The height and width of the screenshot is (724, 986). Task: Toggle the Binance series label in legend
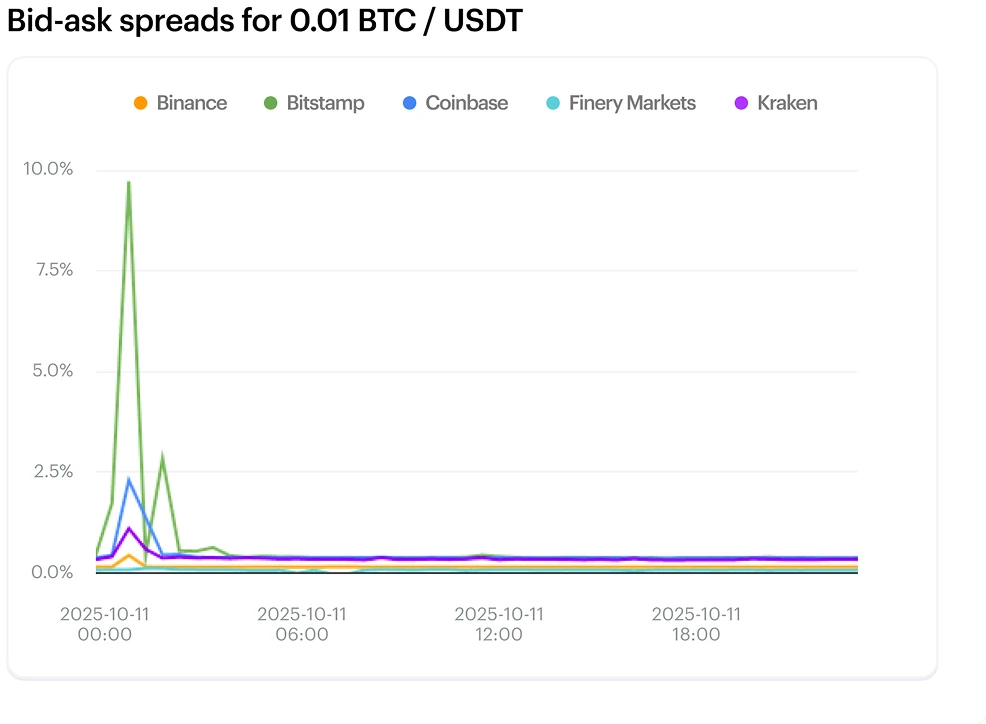tap(191, 103)
